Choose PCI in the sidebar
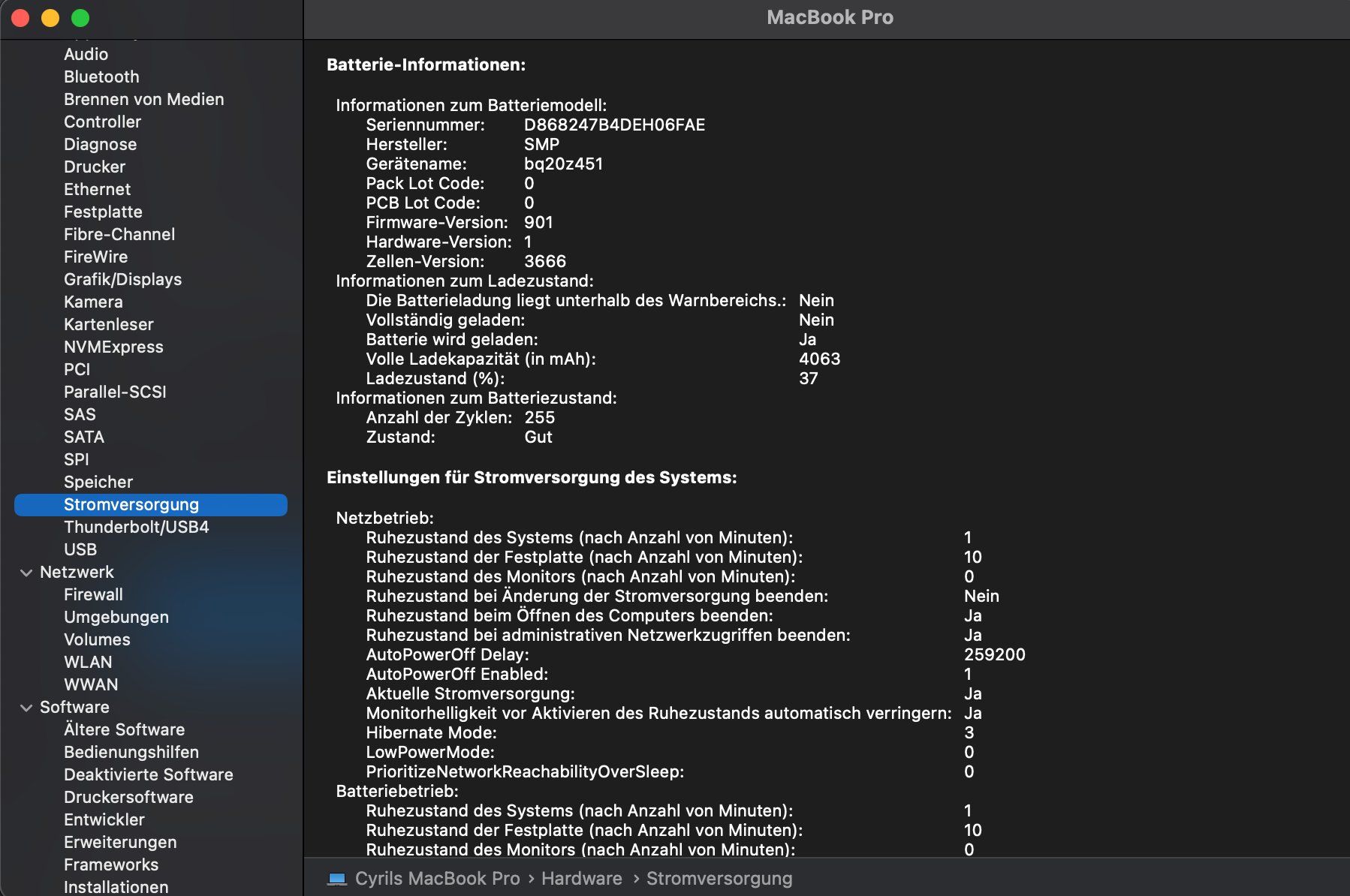1350x896 pixels. [77, 369]
